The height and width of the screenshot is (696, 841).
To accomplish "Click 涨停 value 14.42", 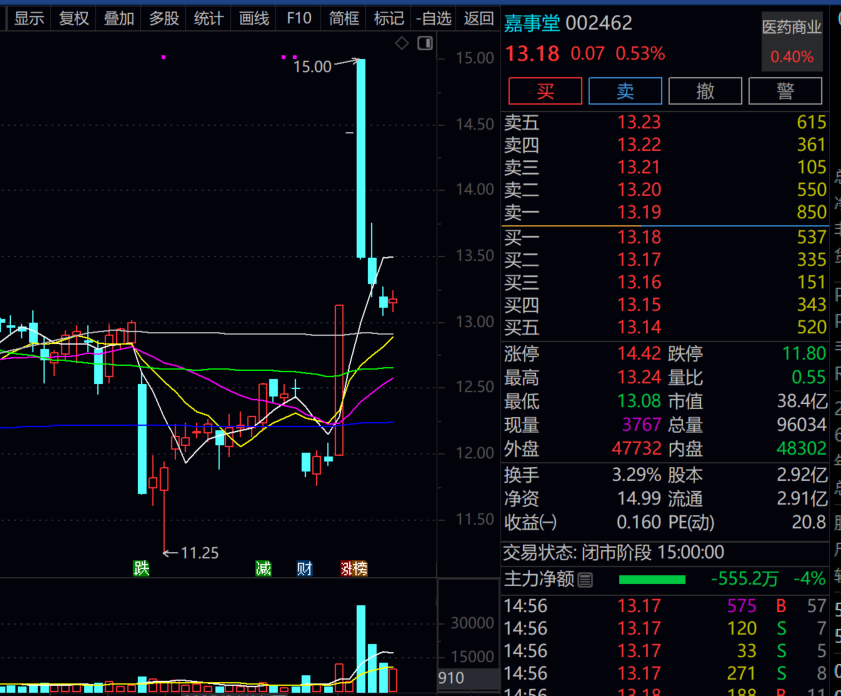I will [639, 353].
